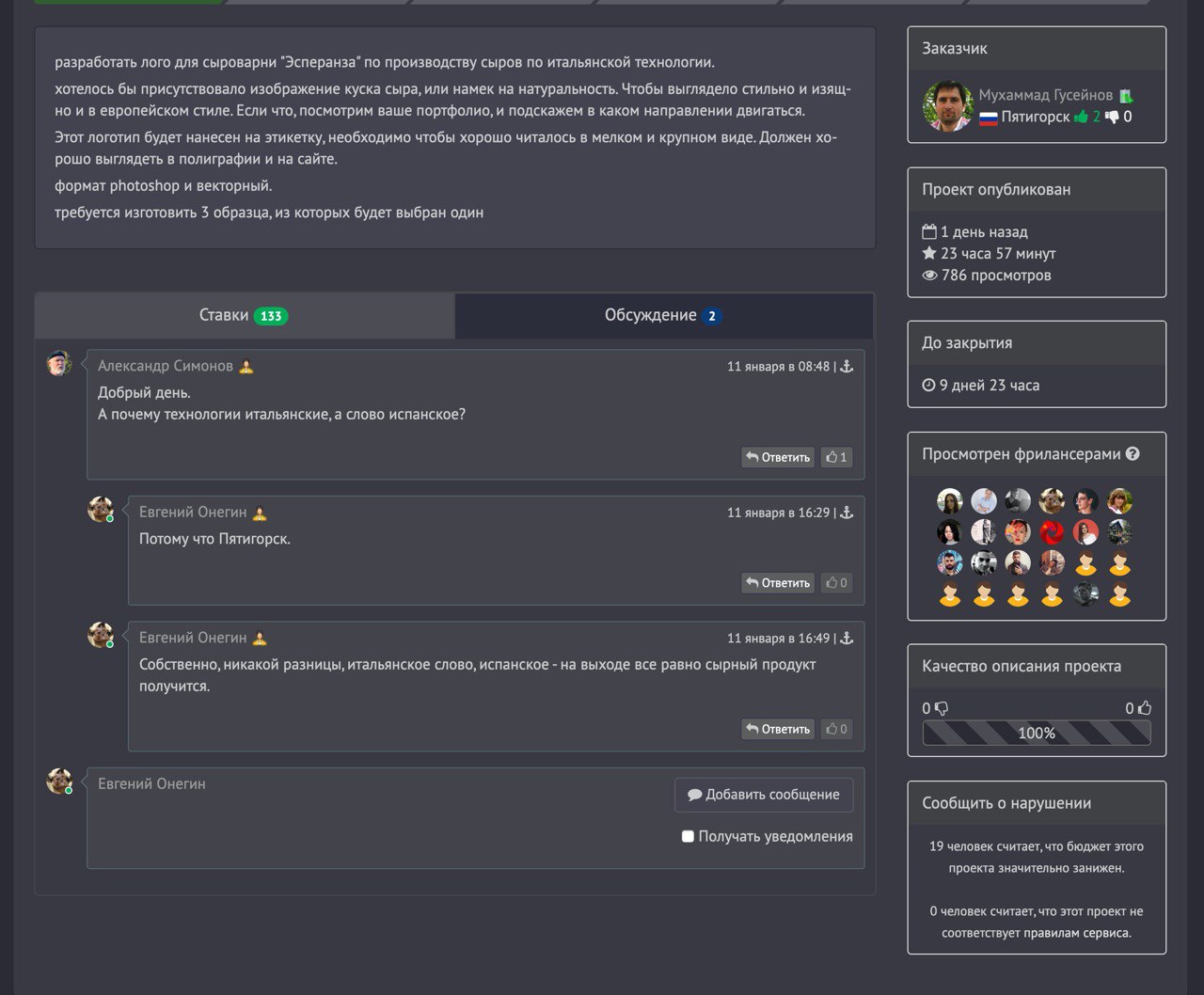Click the client's avatar photo

[x=947, y=105]
